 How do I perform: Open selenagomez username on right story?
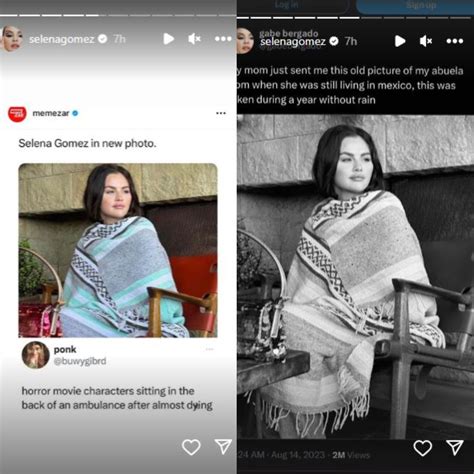click(x=293, y=42)
